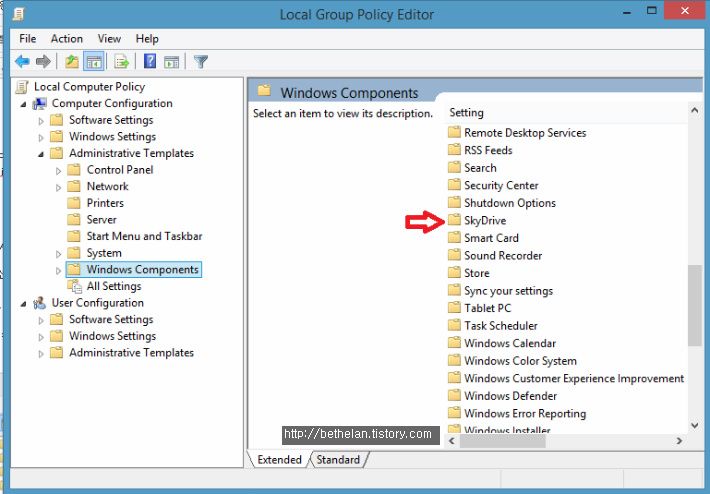Select the Windows Error Reporting item
710x494 pixels.
pos(525,413)
